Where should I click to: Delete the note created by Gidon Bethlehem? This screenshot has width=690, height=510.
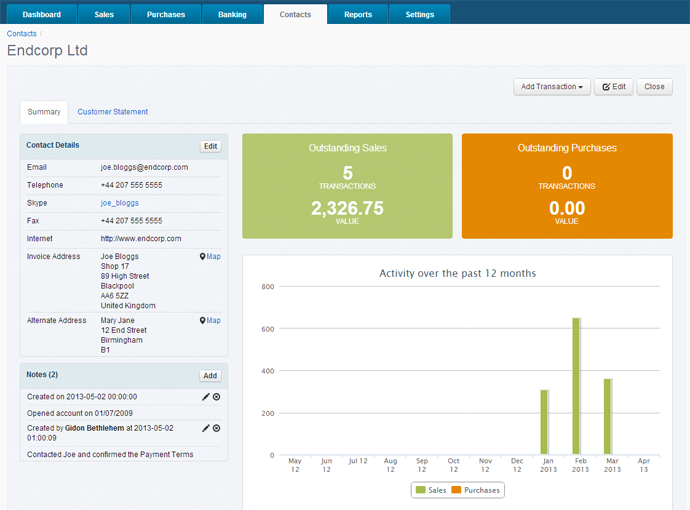(217, 428)
